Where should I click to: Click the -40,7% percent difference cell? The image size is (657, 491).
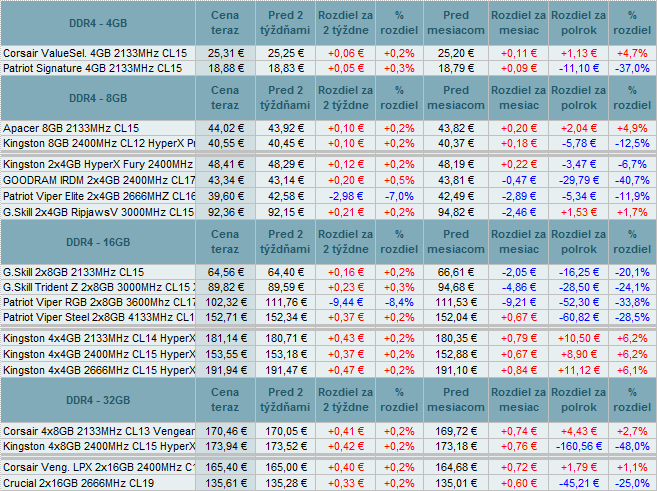[632, 180]
